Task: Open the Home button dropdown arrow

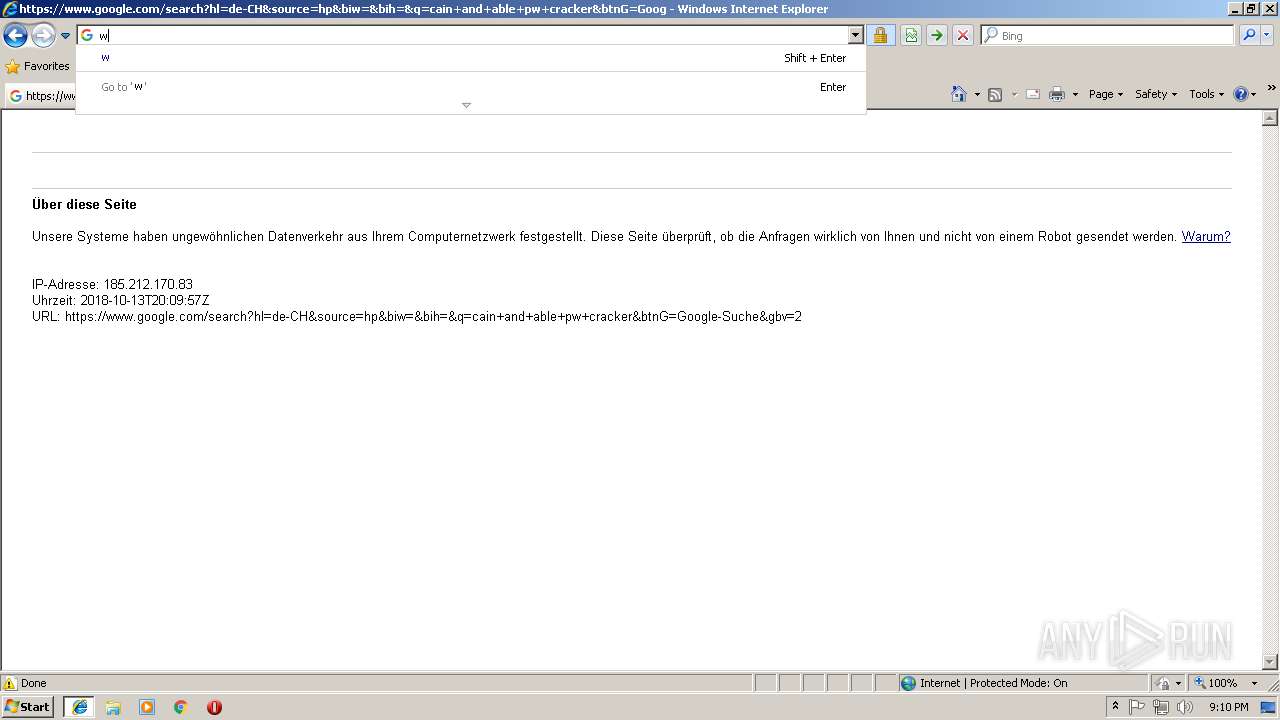Action: 977,94
